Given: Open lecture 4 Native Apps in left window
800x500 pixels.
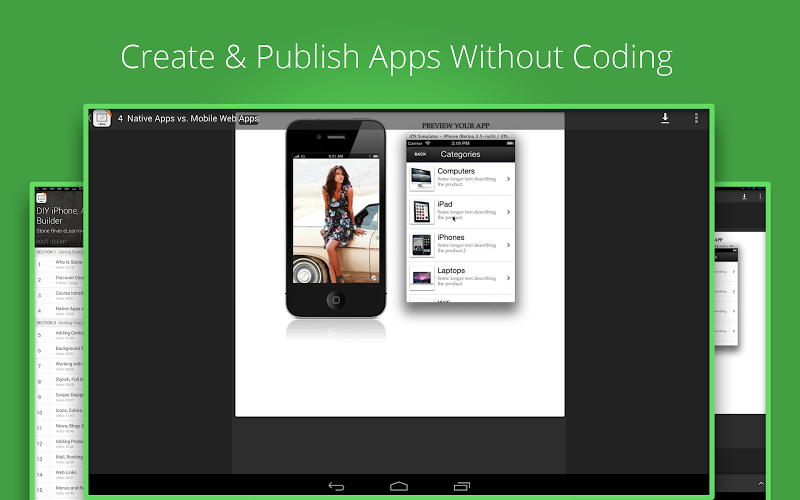Looking at the screenshot, I should tap(59, 311).
